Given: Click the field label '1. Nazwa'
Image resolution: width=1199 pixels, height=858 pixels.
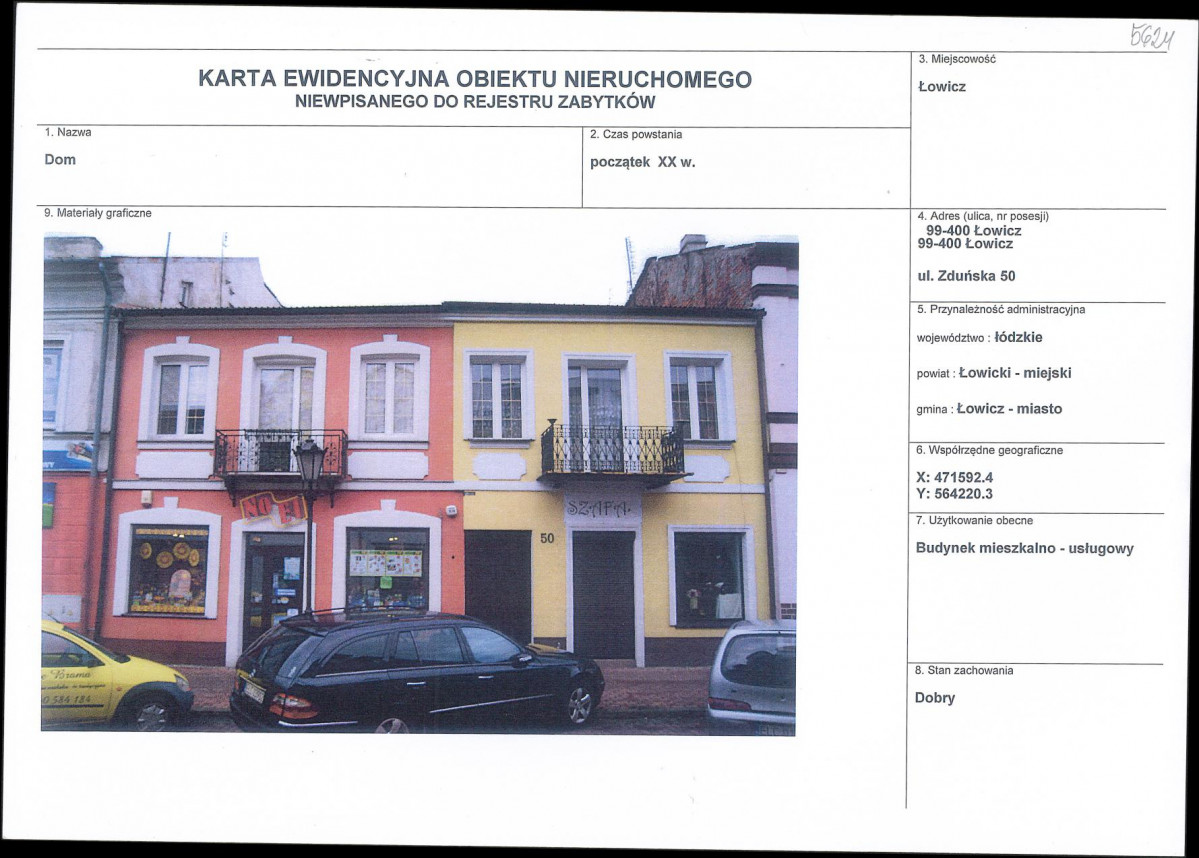Looking at the screenshot, I should (x=68, y=132).
